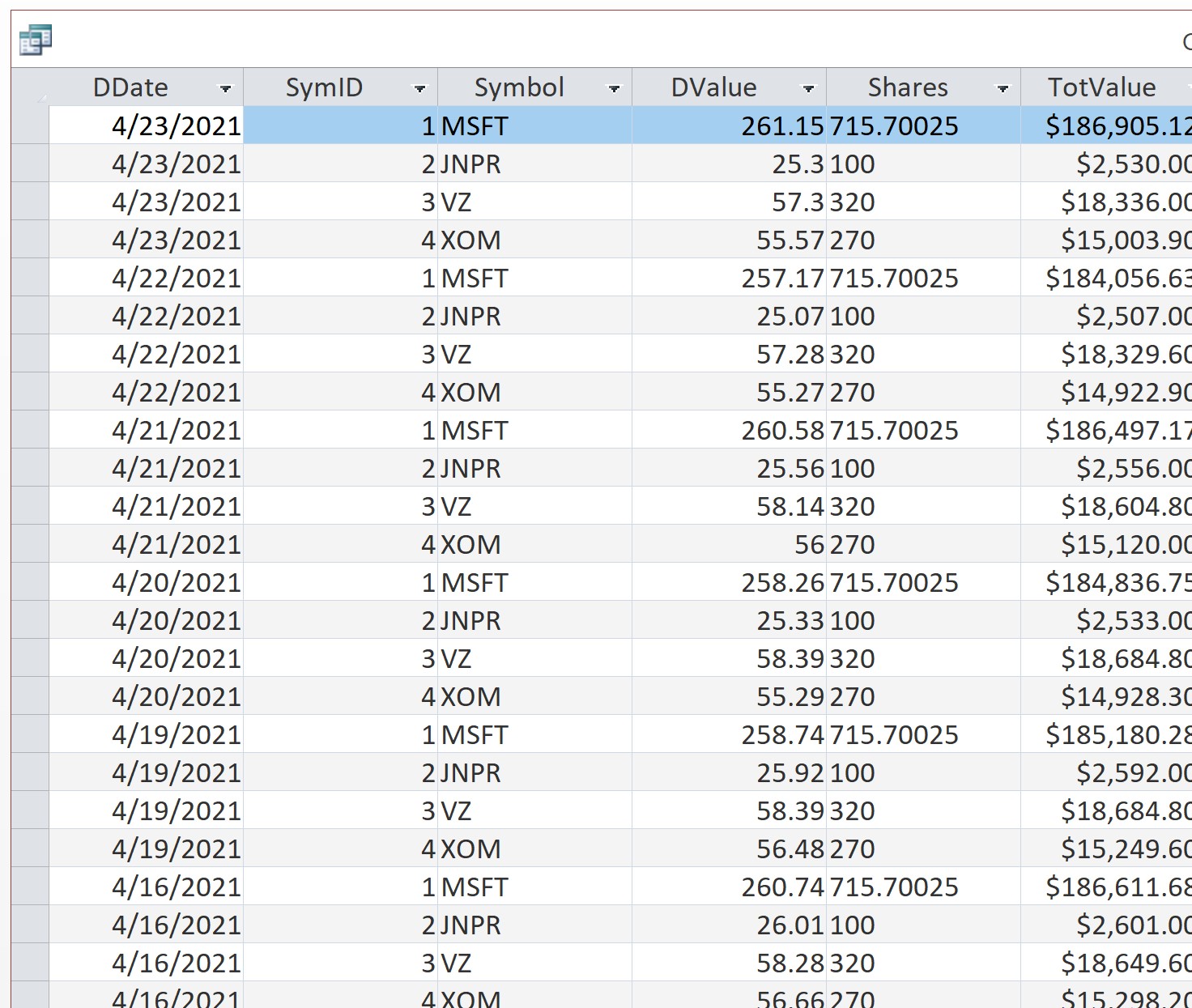The height and width of the screenshot is (1008, 1192).
Task: Select the TotValue column header
Action: [1106, 87]
